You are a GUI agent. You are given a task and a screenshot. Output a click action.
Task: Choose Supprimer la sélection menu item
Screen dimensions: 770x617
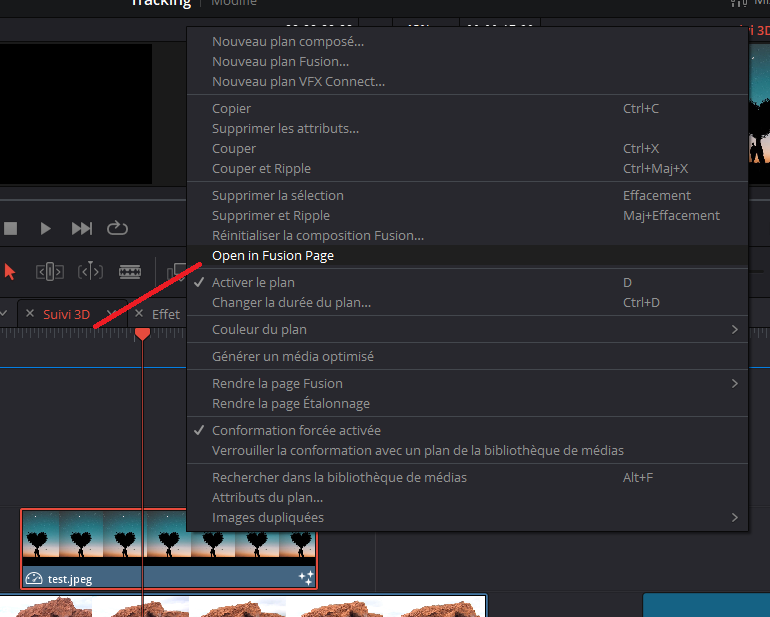click(467, 196)
